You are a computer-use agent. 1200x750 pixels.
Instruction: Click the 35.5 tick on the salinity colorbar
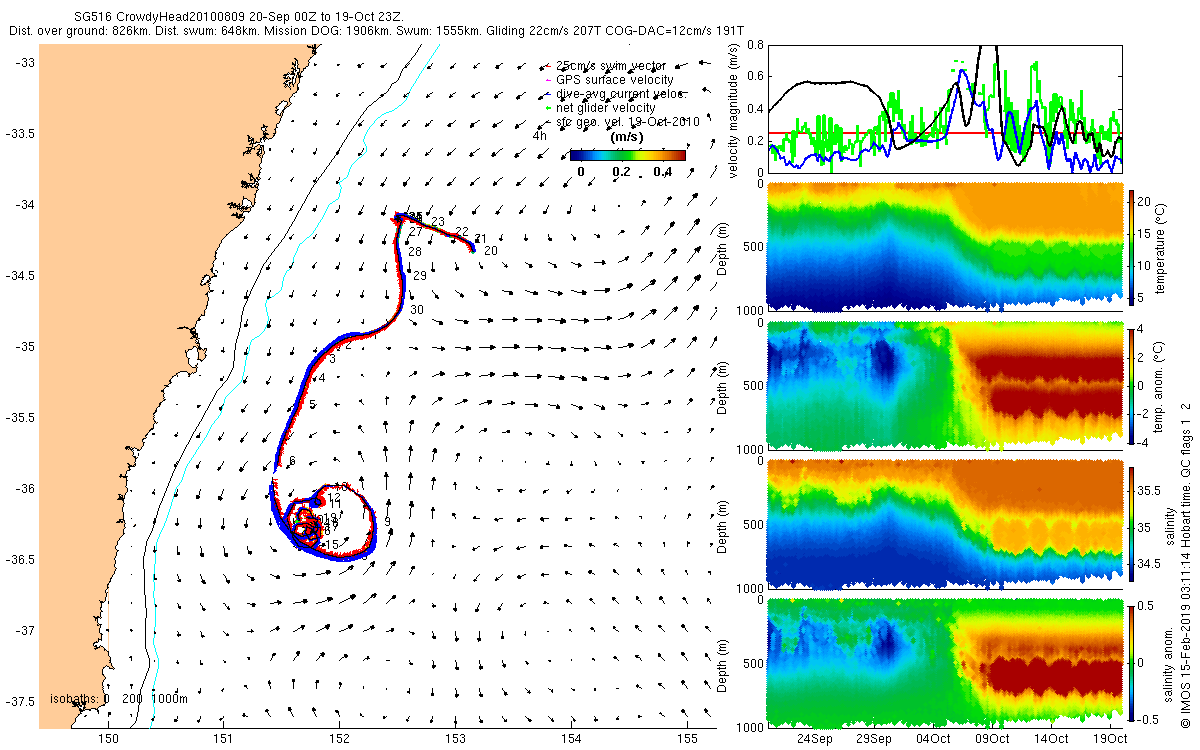[x=1150, y=491]
